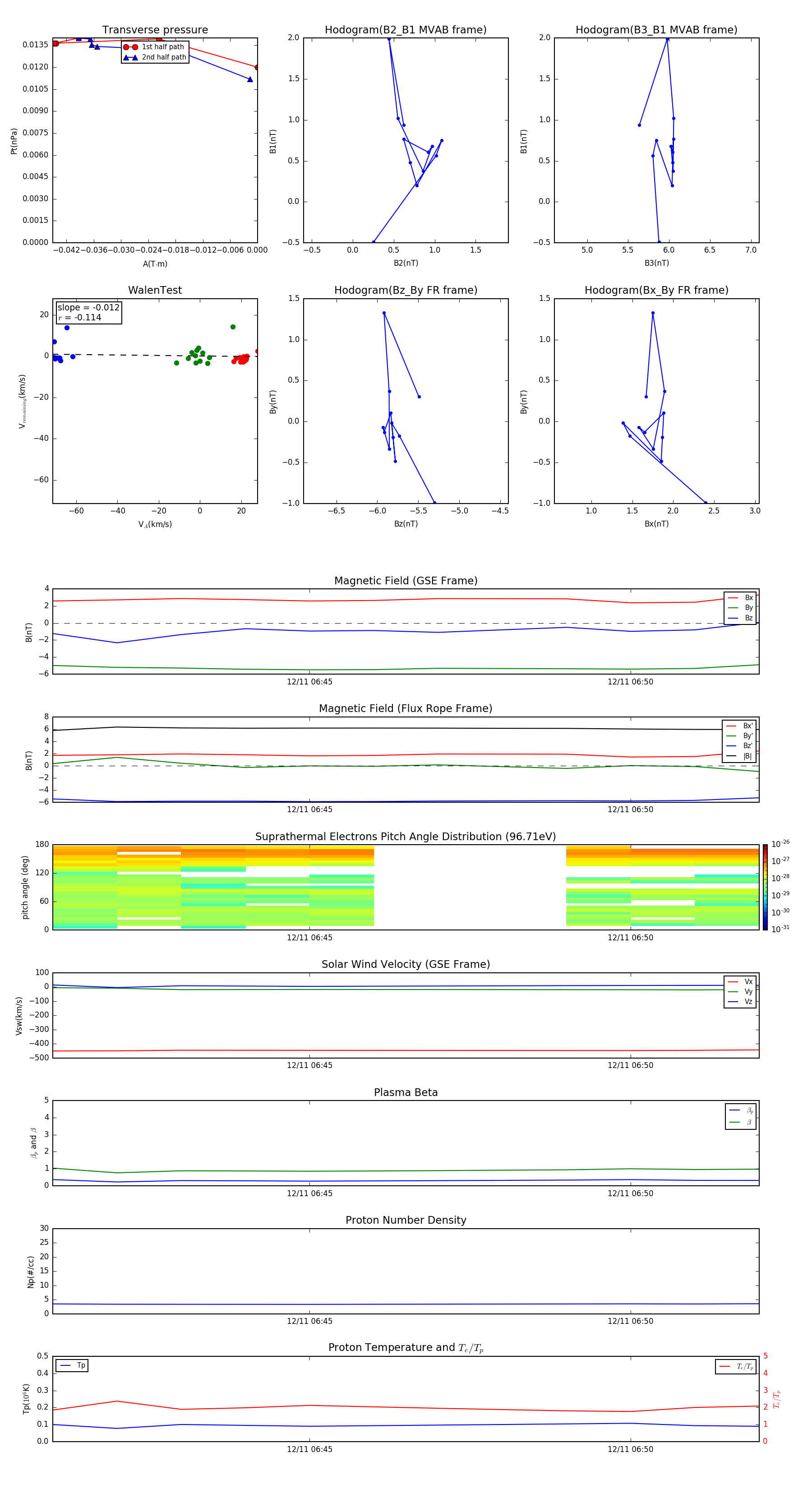Click the "0.0135" tick on Transverse pressure axis
The width and height of the screenshot is (812, 1489).
coord(35,45)
